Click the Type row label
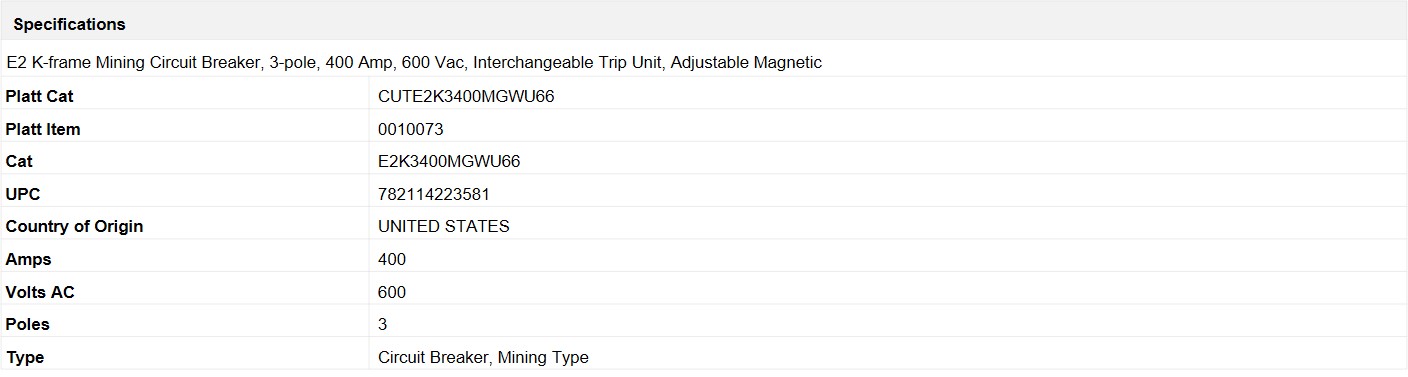This screenshot has height=377, width=1408. point(25,357)
